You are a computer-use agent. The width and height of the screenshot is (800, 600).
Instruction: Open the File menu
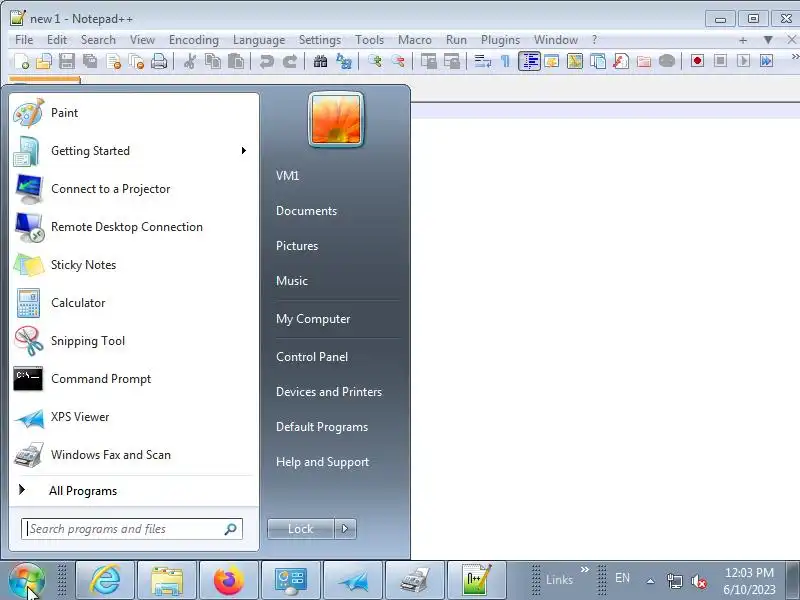24,40
